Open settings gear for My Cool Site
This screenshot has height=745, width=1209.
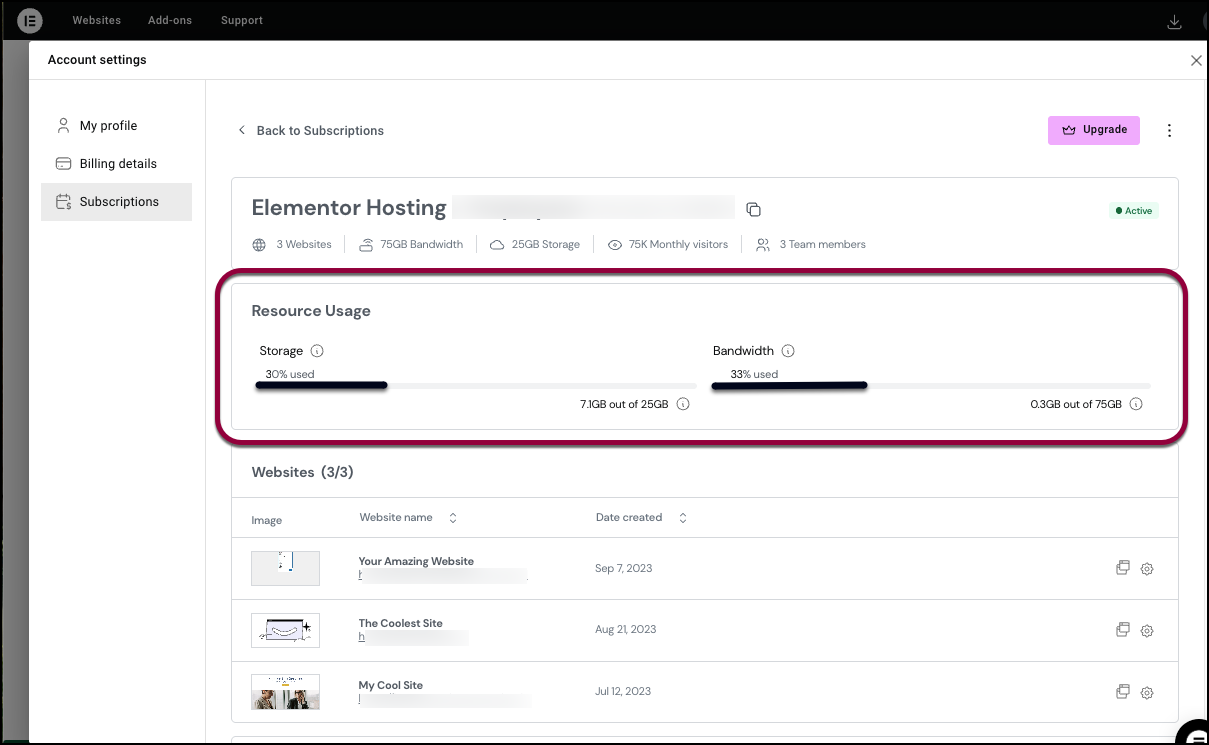[x=1147, y=693]
